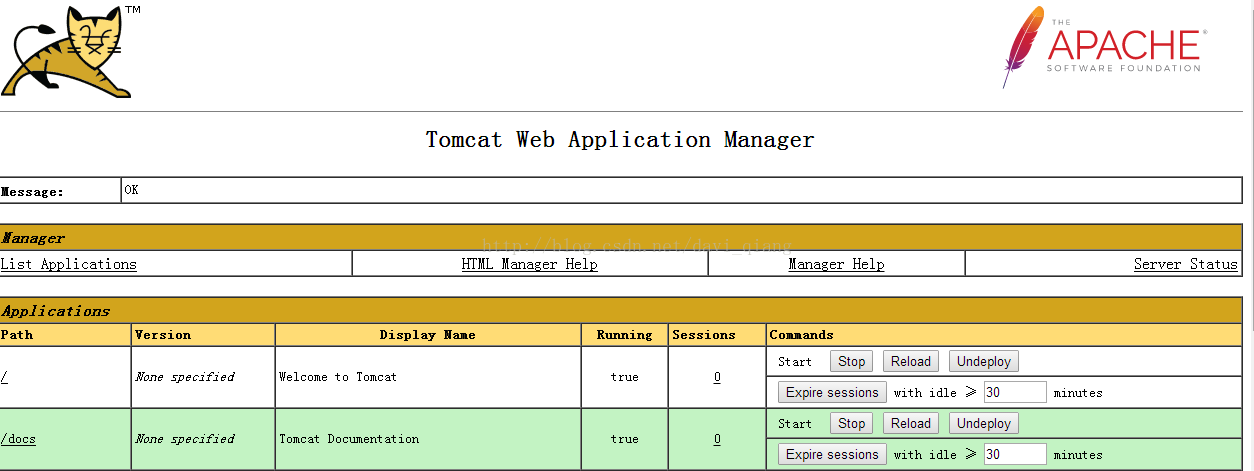Click the "OK" message text
The height and width of the screenshot is (471, 1254).
[131, 190]
